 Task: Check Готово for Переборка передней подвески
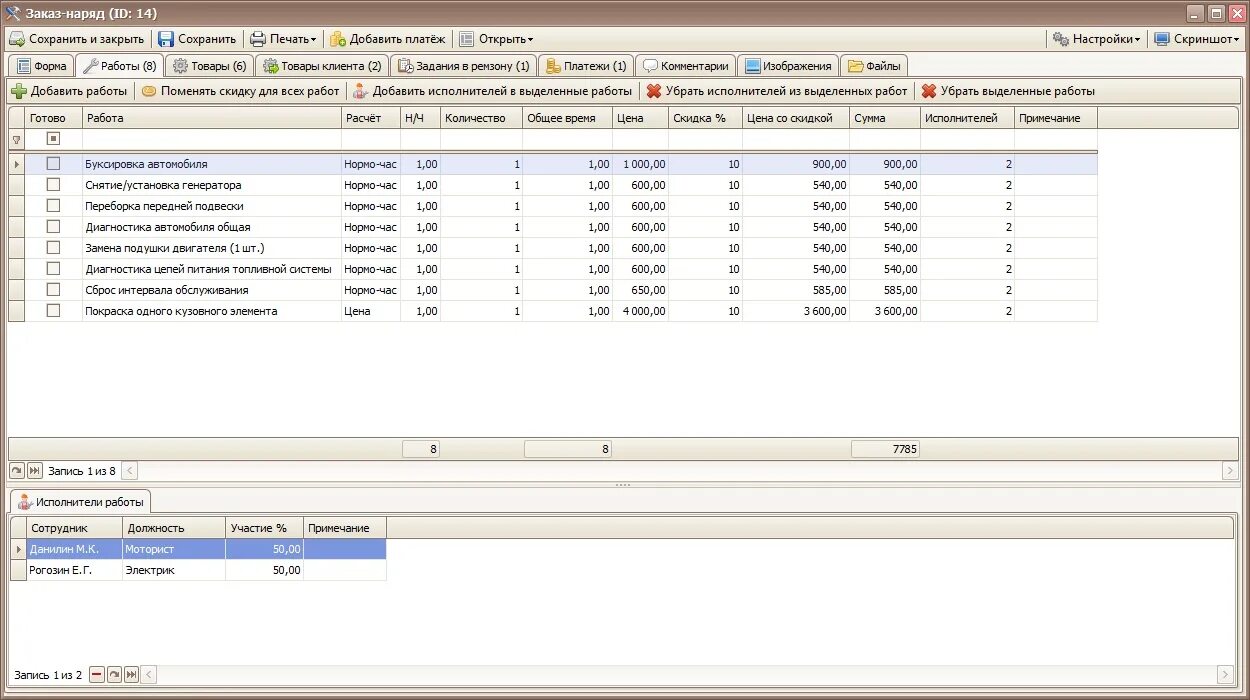[x=54, y=205]
